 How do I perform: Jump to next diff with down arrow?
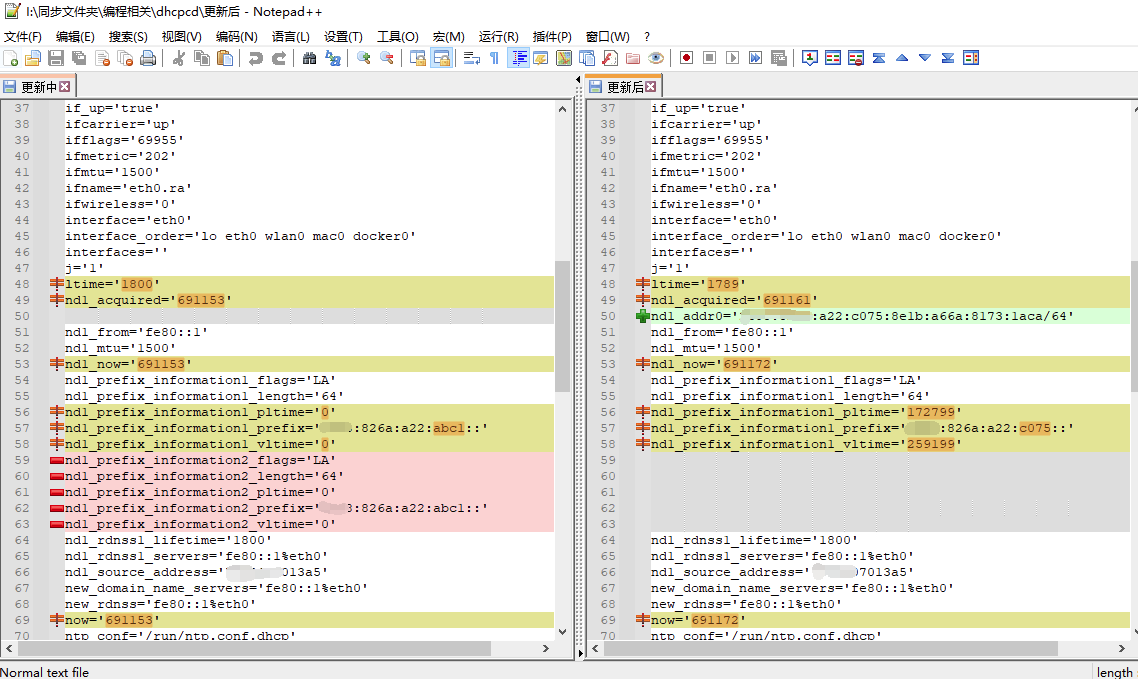click(x=924, y=58)
